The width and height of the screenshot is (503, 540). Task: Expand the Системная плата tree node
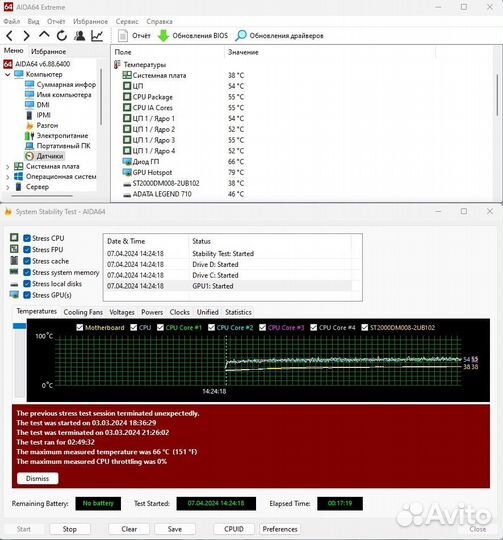click(8, 166)
